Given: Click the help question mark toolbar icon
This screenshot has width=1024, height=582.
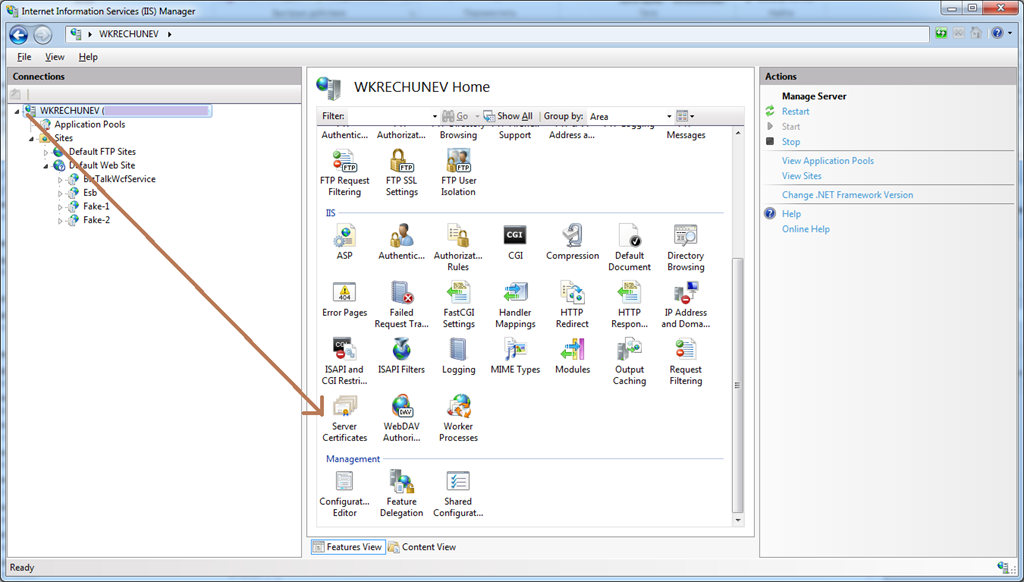Looking at the screenshot, I should (x=997, y=33).
